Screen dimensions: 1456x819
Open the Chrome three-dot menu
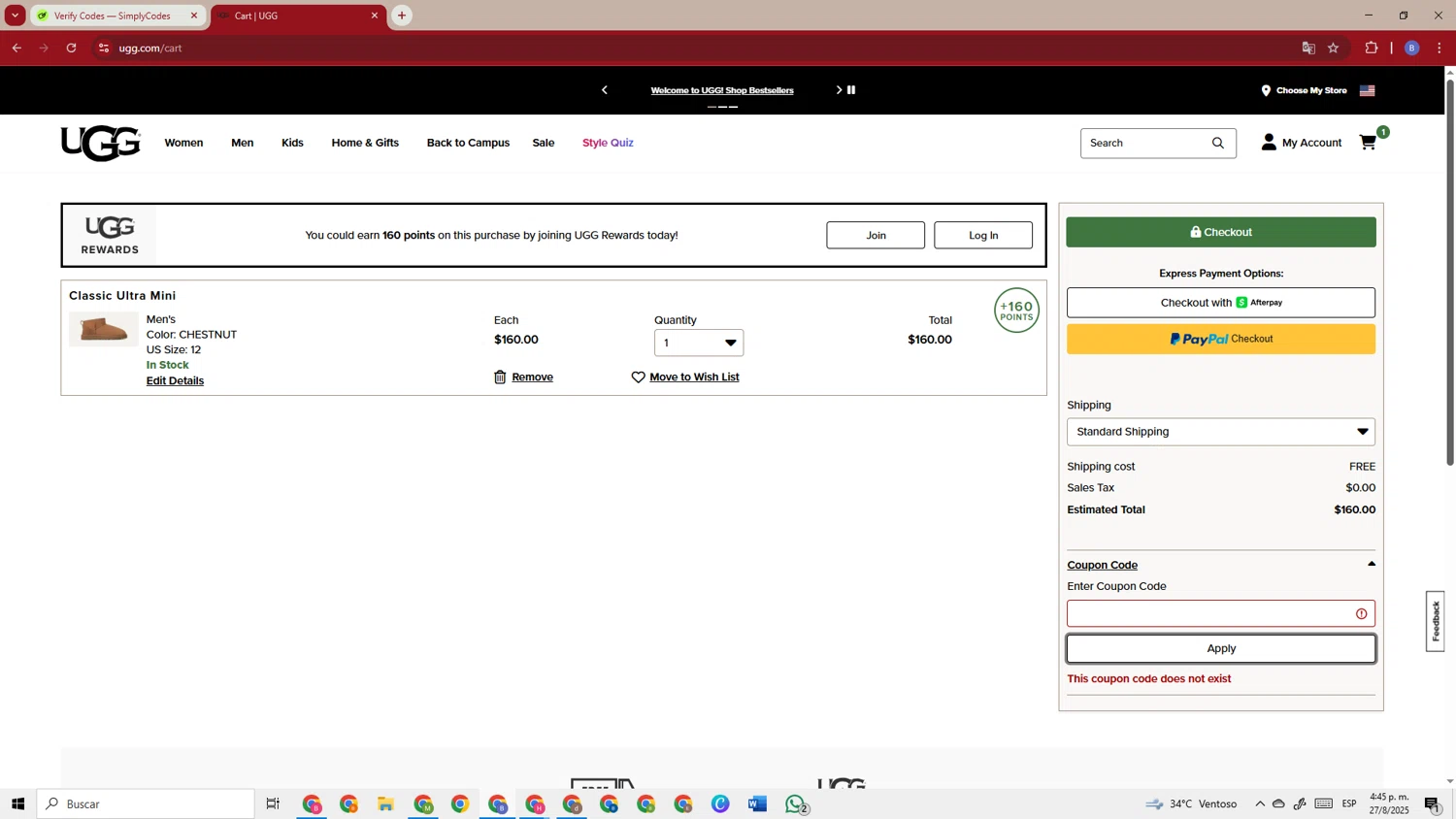click(1439, 48)
